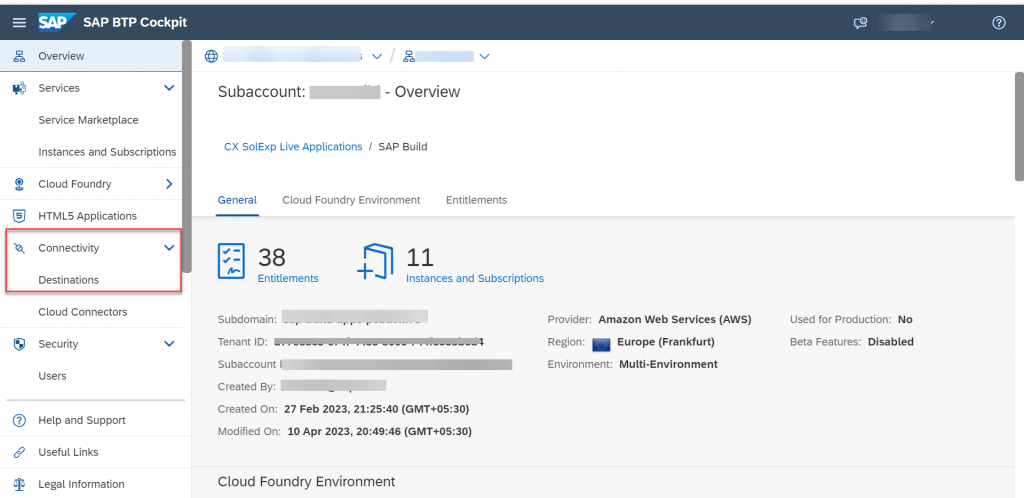Collapse the Connectivity section chevron
The width and height of the screenshot is (1024, 498).
(x=169, y=248)
